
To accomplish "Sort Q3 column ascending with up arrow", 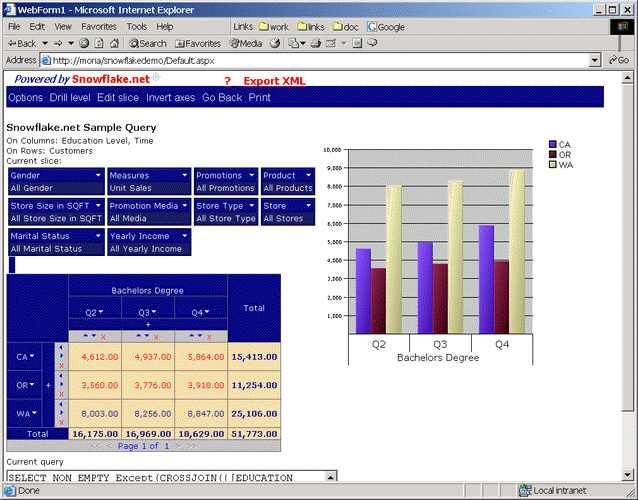I will click(x=138, y=336).
